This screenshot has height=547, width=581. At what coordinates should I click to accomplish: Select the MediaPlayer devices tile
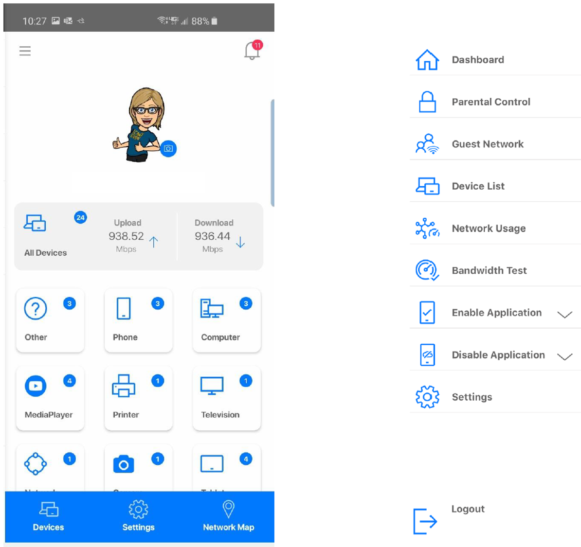(x=50, y=398)
